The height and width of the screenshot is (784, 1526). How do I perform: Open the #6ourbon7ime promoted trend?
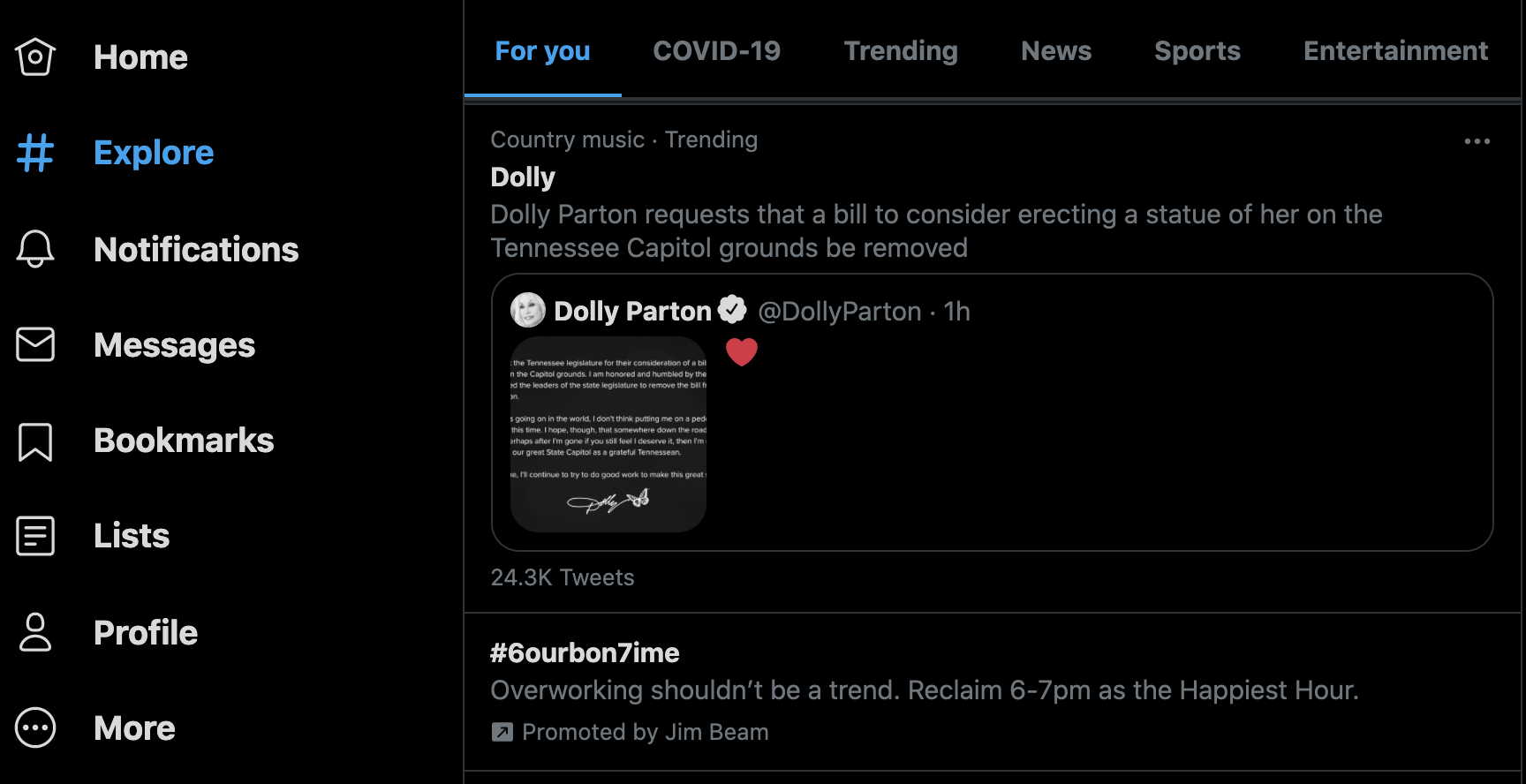[x=585, y=653]
